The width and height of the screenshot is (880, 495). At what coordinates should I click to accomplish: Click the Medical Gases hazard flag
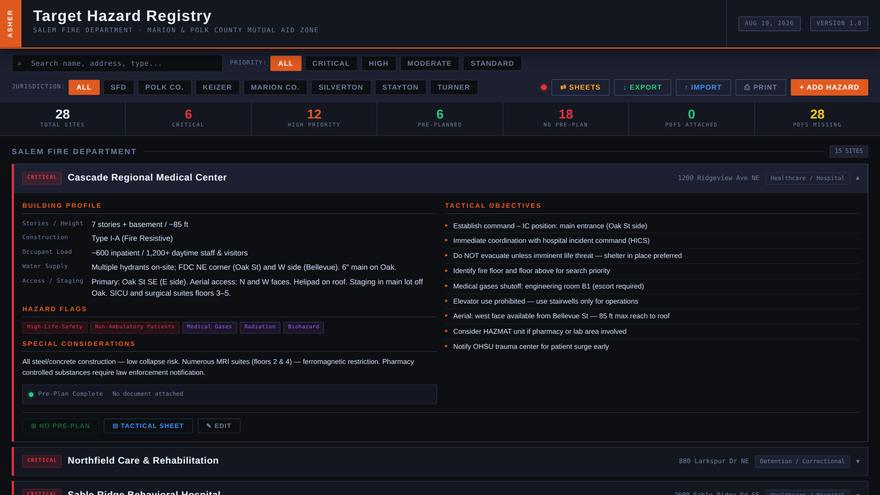click(x=209, y=327)
